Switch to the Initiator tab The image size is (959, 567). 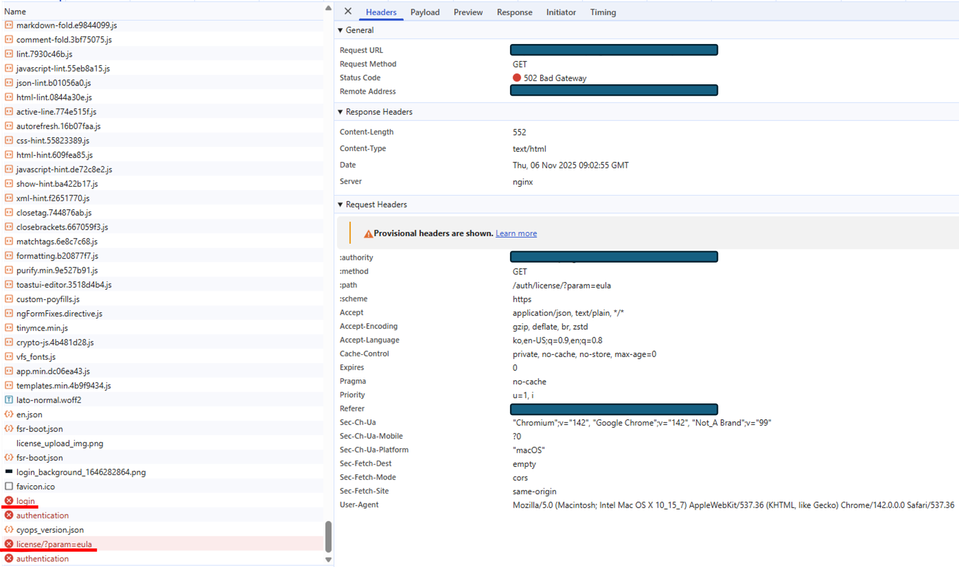pos(561,12)
